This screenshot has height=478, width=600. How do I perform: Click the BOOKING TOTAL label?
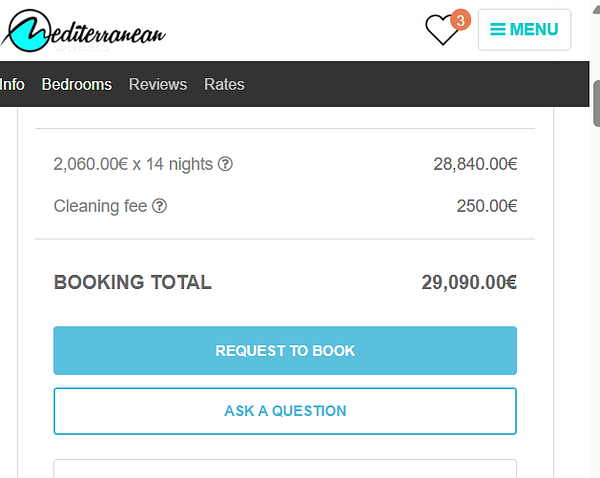click(132, 282)
